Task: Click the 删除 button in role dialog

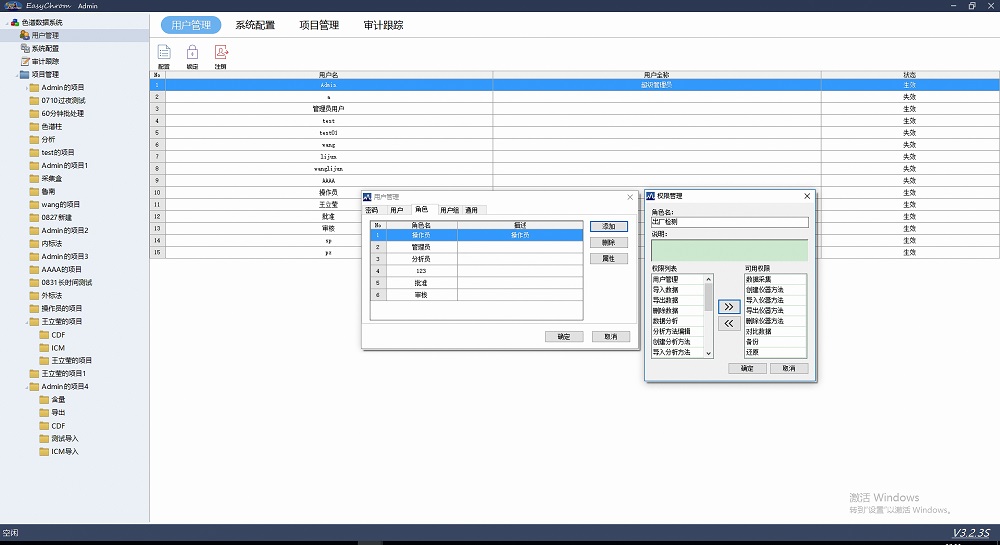Action: coord(608,242)
